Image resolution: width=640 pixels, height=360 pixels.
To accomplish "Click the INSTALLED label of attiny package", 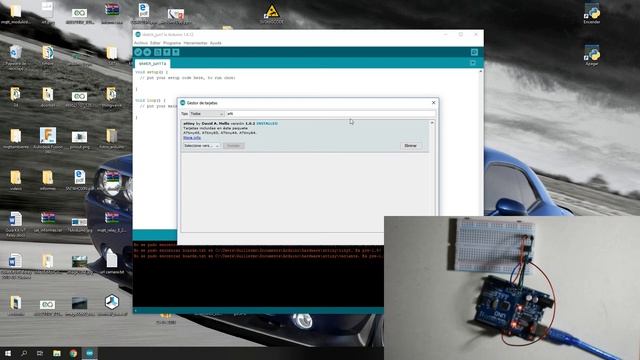I will pos(267,123).
